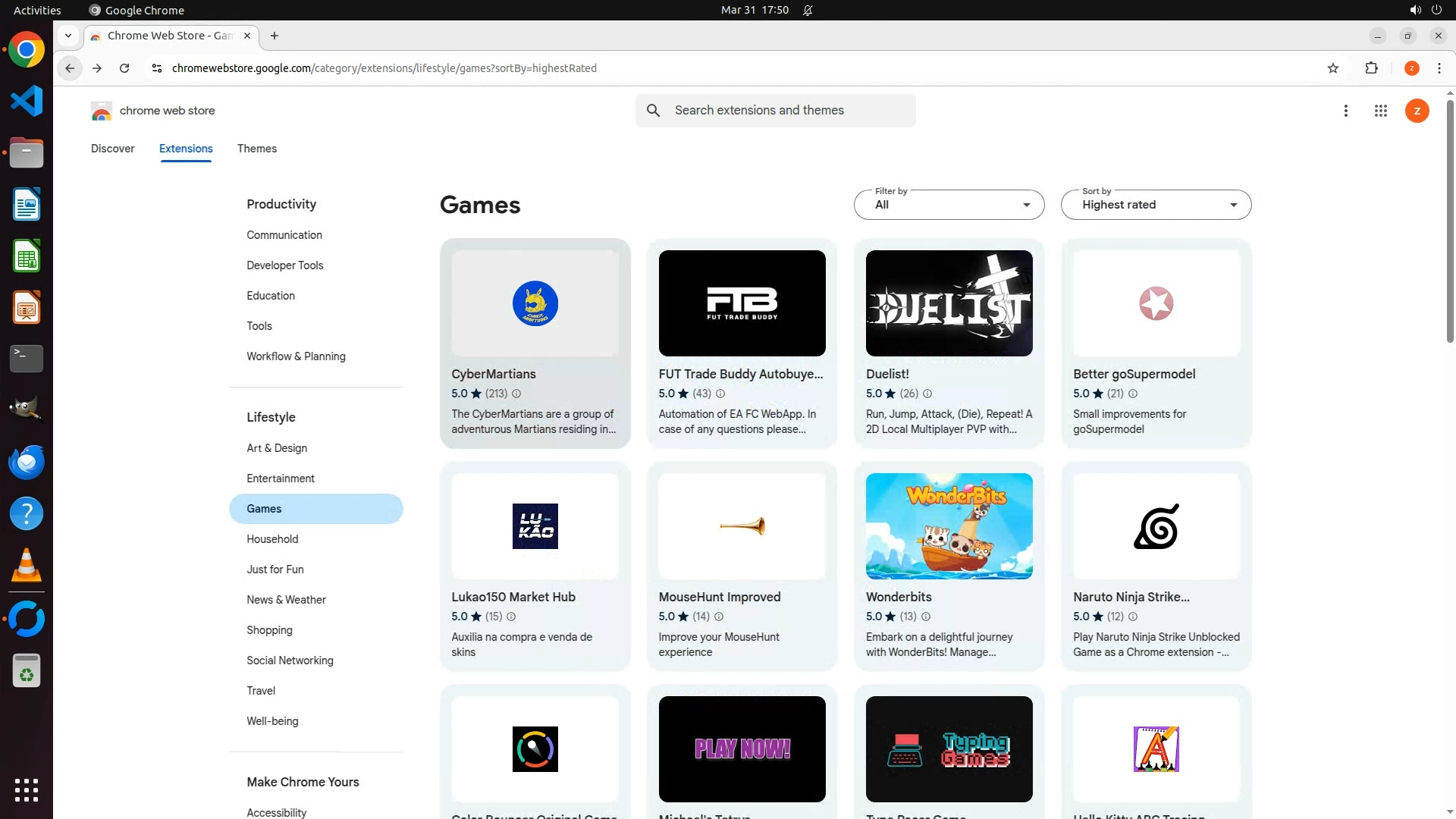Launch VLC media player from dock
Image resolution: width=1456 pixels, height=819 pixels.
26,565
